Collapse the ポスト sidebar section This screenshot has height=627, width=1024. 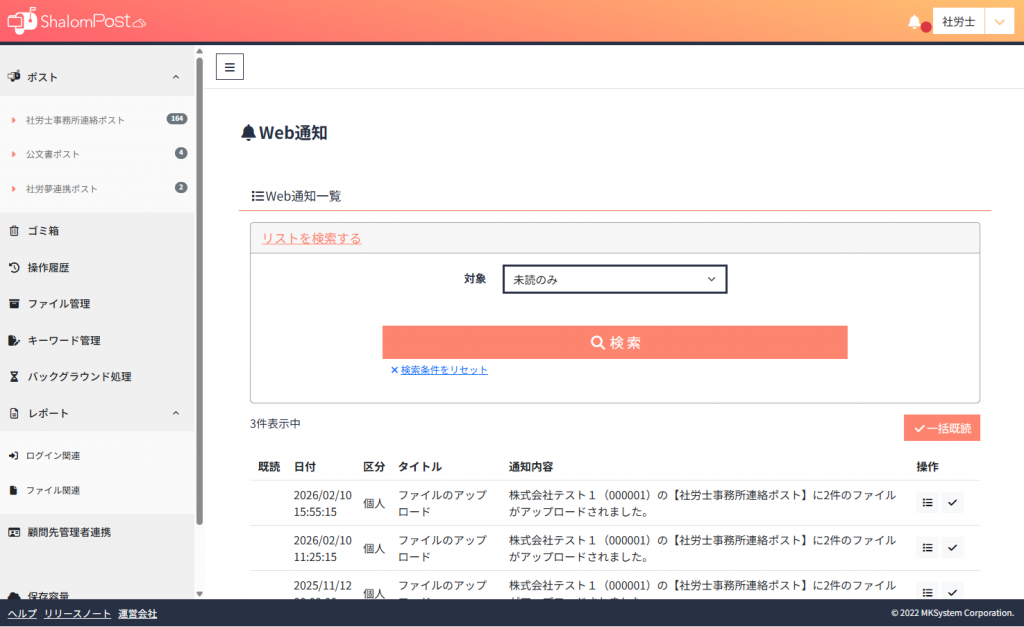pyautogui.click(x=176, y=77)
